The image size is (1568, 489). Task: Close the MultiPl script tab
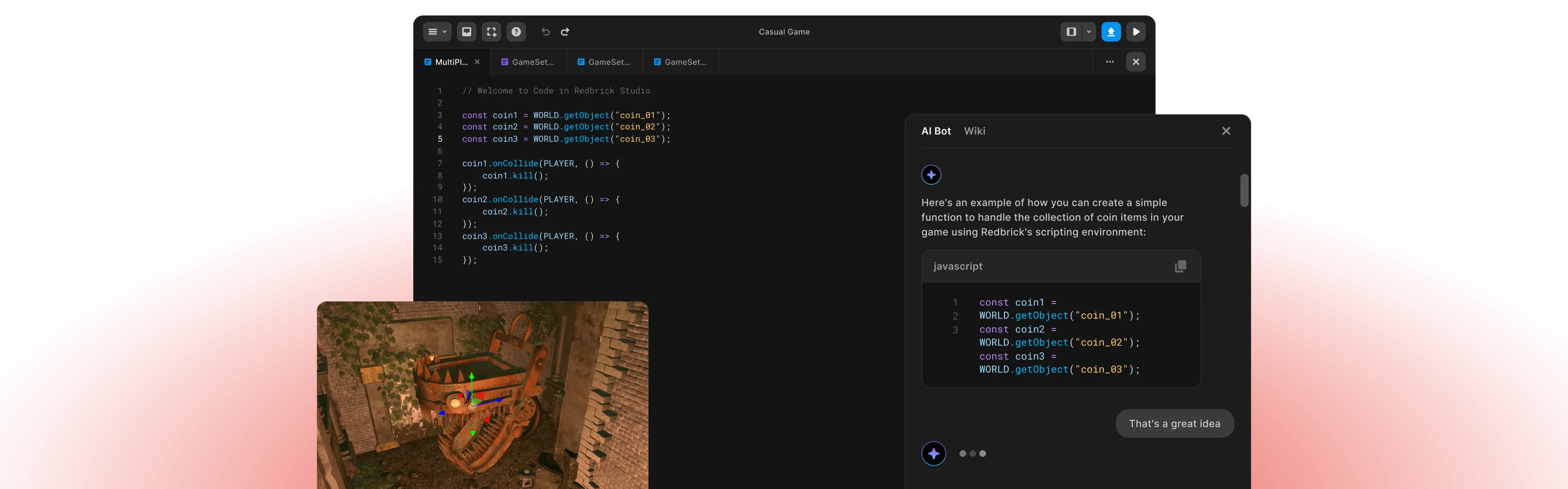click(x=477, y=62)
